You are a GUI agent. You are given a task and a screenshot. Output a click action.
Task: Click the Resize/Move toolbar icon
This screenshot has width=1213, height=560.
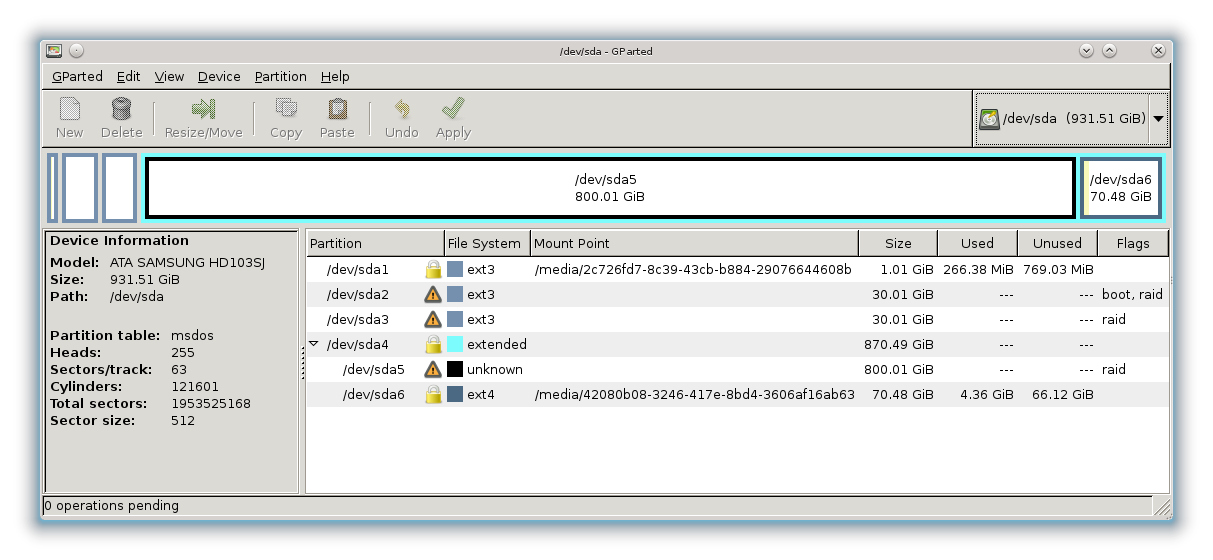click(x=204, y=109)
